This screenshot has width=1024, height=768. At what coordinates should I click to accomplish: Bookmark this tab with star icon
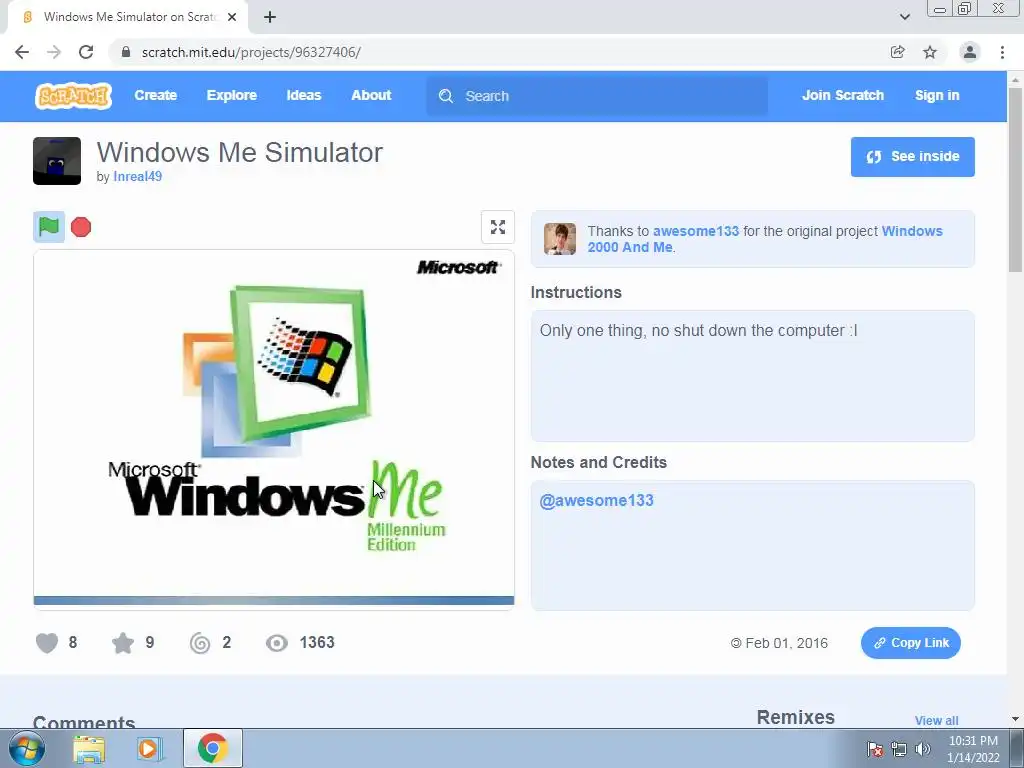930,52
